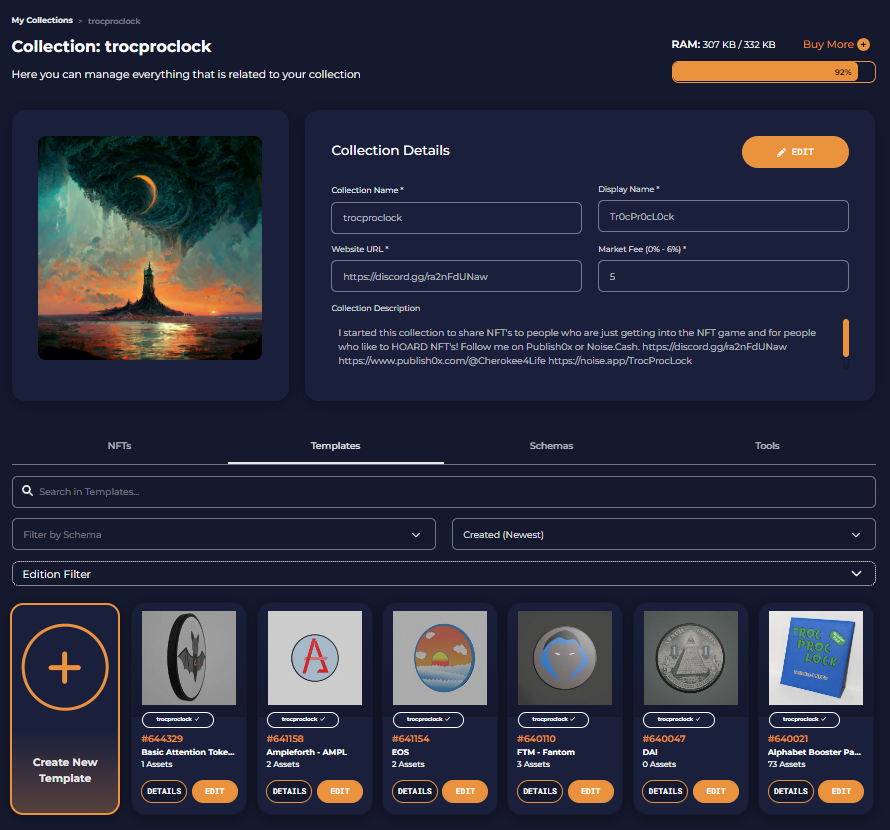Click template ID #640021
Image resolution: width=890 pixels, height=830 pixels.
point(787,739)
